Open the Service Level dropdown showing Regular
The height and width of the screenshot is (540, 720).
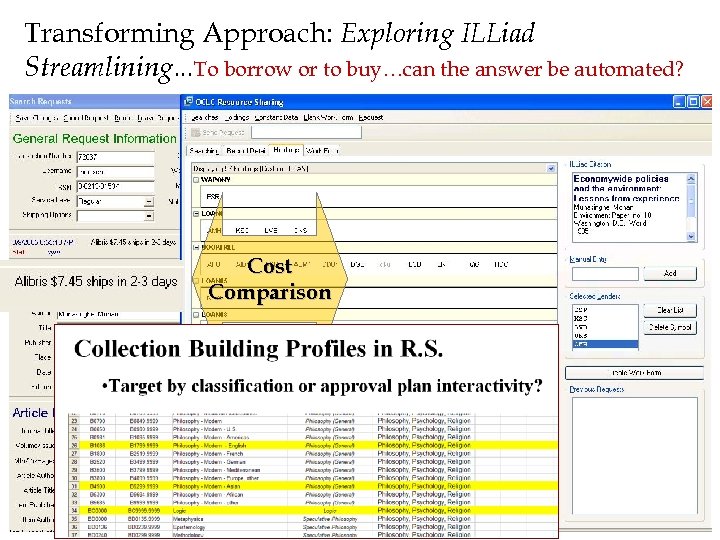coord(149,202)
